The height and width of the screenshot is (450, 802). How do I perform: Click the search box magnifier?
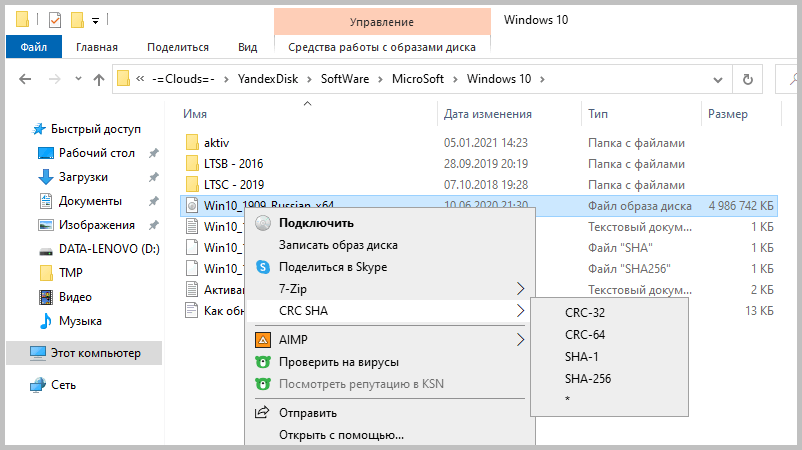coord(793,79)
